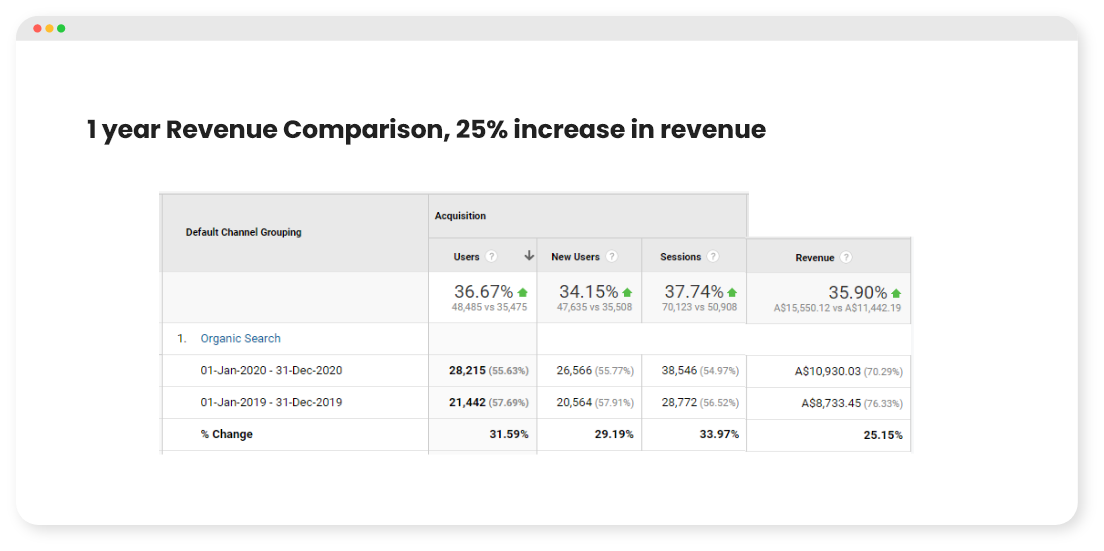Click the 33.97% sessions change value
The width and height of the screenshot is (1104, 551).
point(720,435)
